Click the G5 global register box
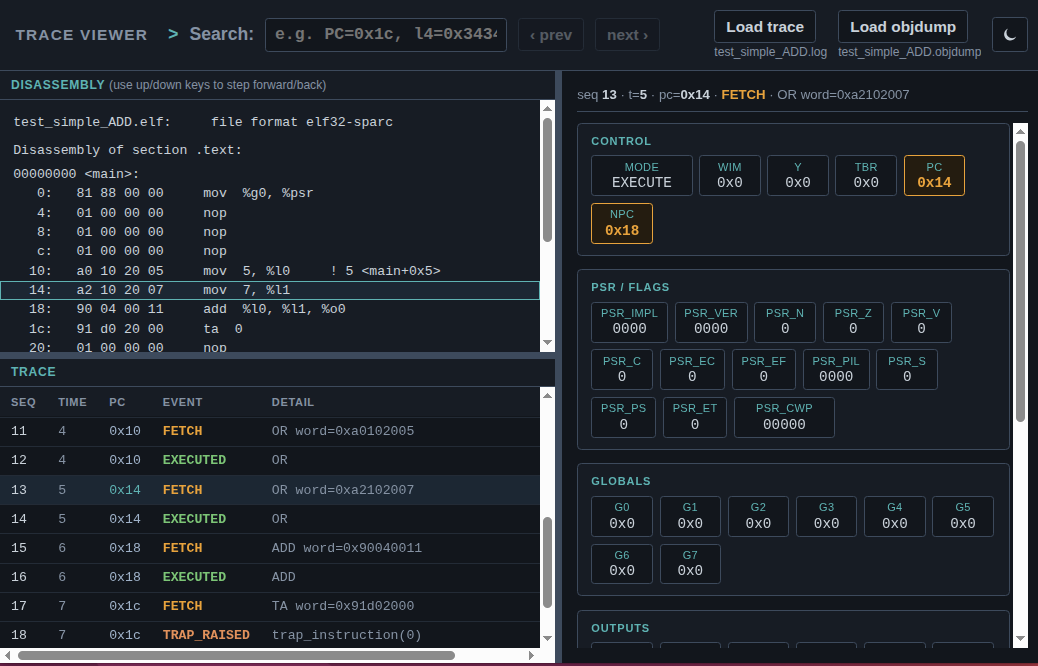Screen dimensions: 1038x666 [963, 516]
